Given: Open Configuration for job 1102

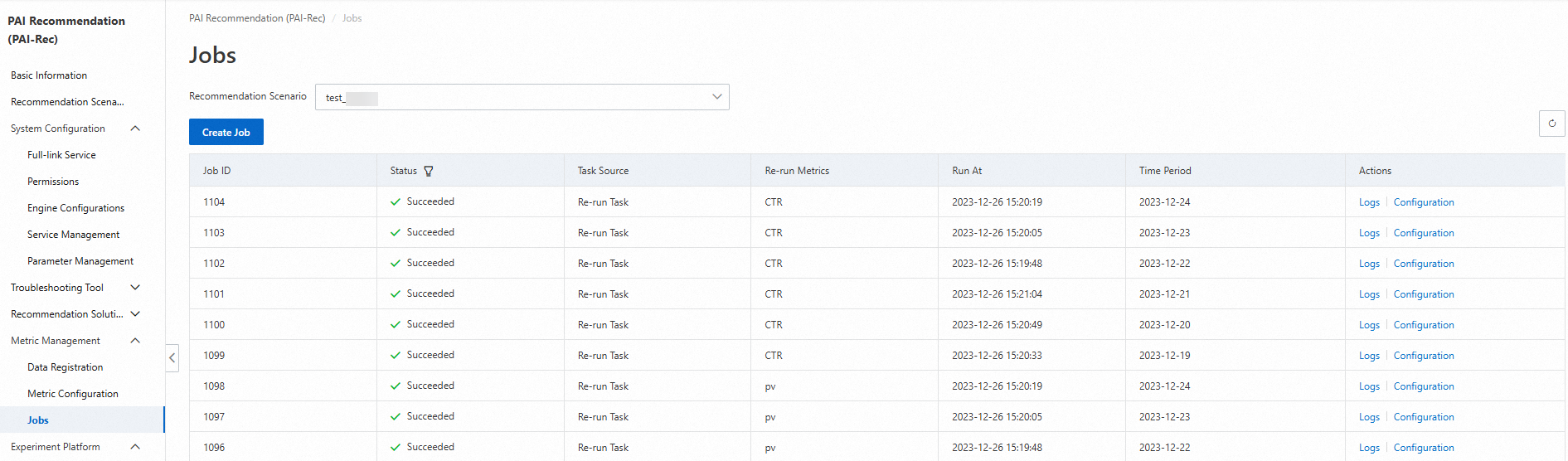Looking at the screenshot, I should click(1424, 264).
